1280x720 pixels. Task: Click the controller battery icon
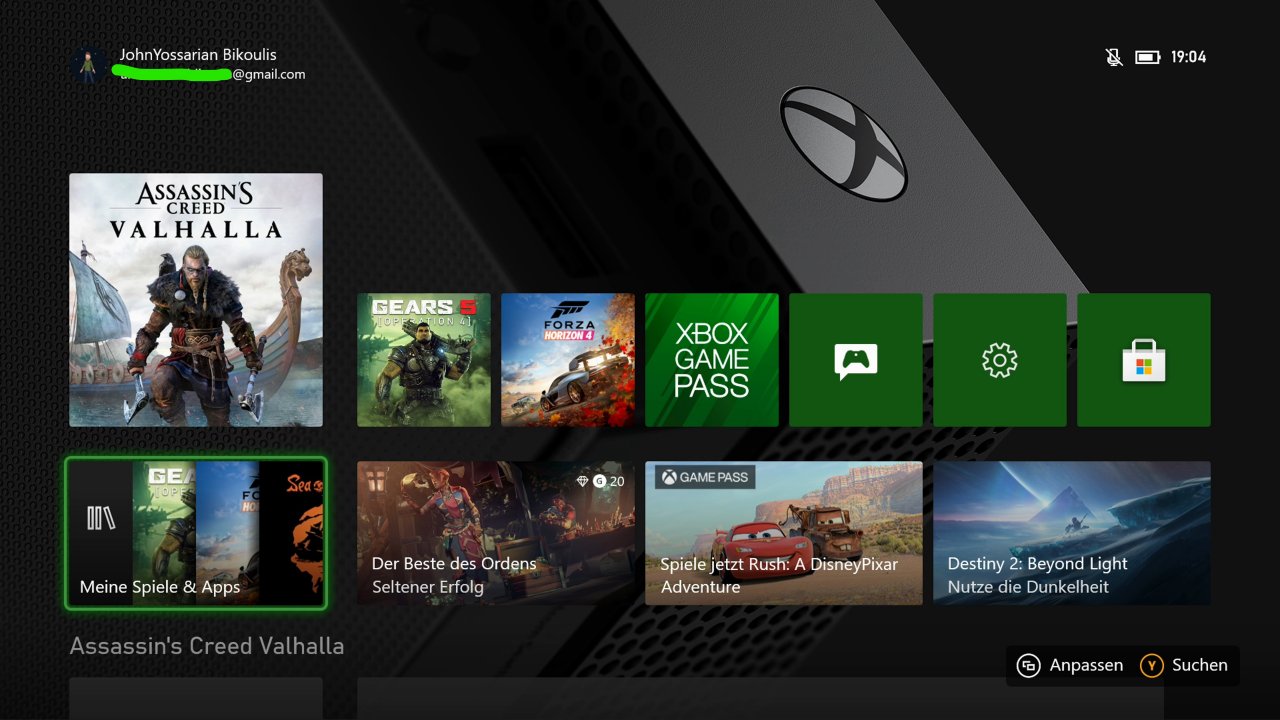pyautogui.click(x=1147, y=57)
